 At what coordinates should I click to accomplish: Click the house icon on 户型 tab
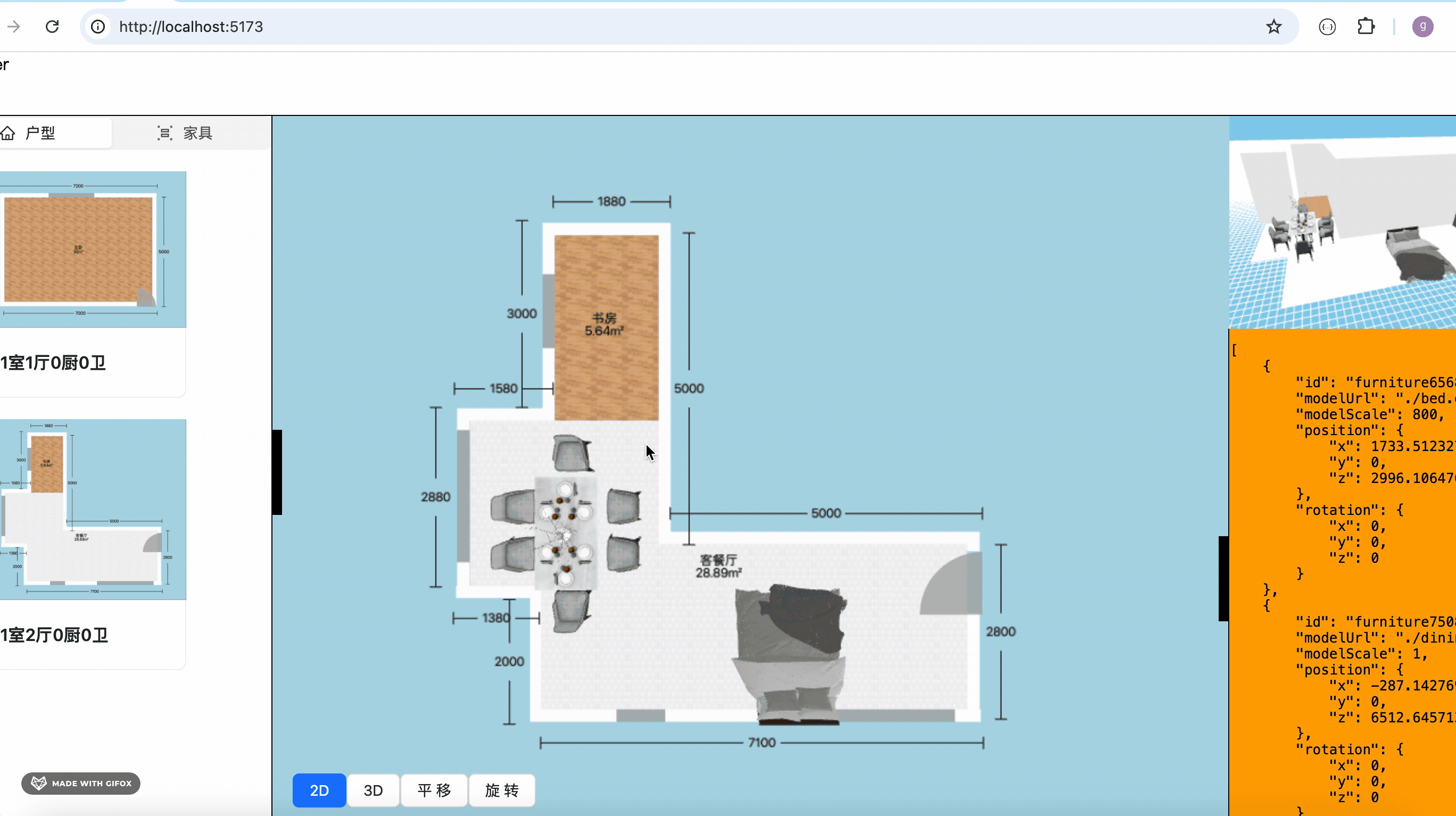coord(8,133)
